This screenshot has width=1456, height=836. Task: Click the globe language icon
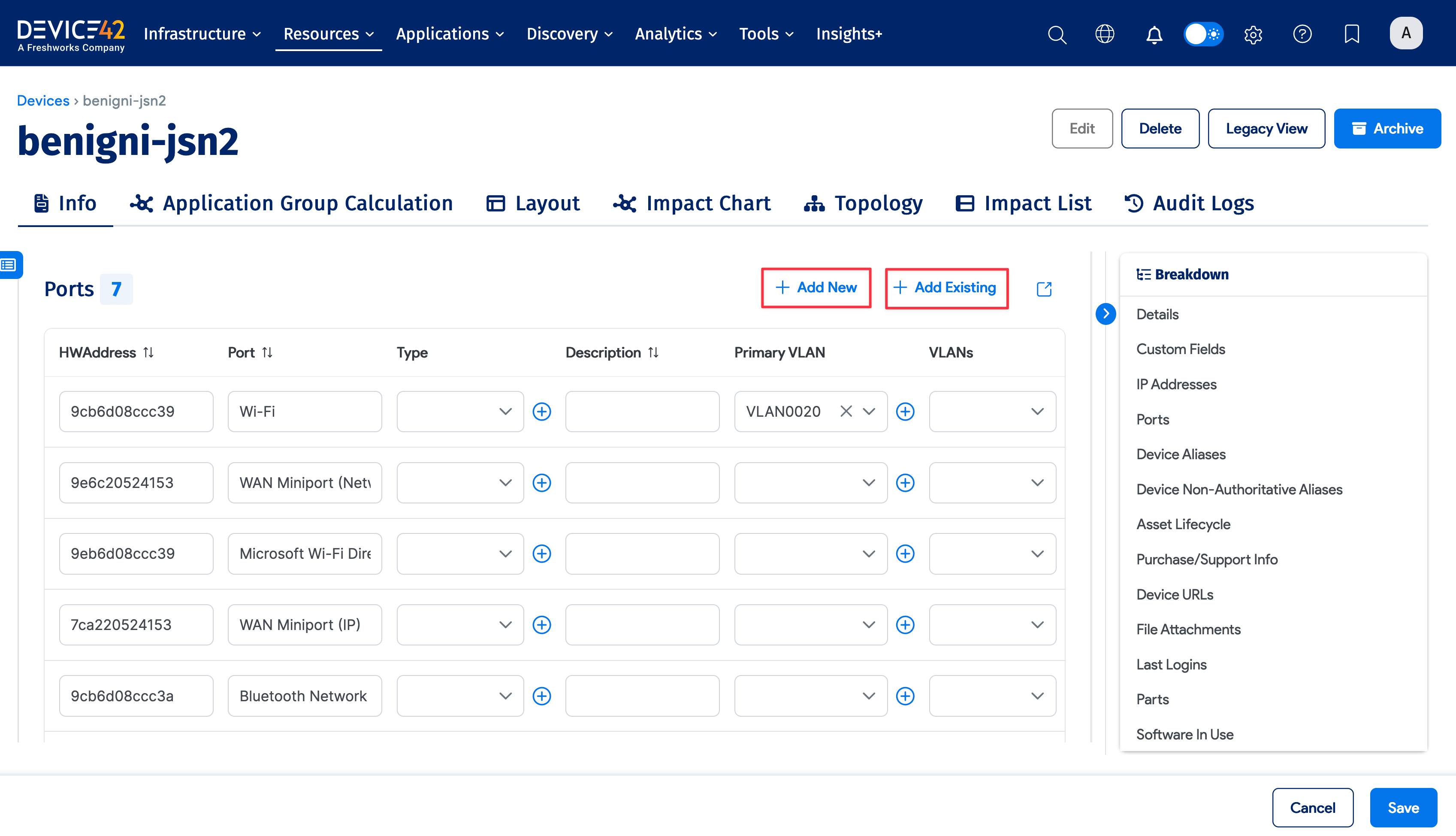pos(1105,34)
